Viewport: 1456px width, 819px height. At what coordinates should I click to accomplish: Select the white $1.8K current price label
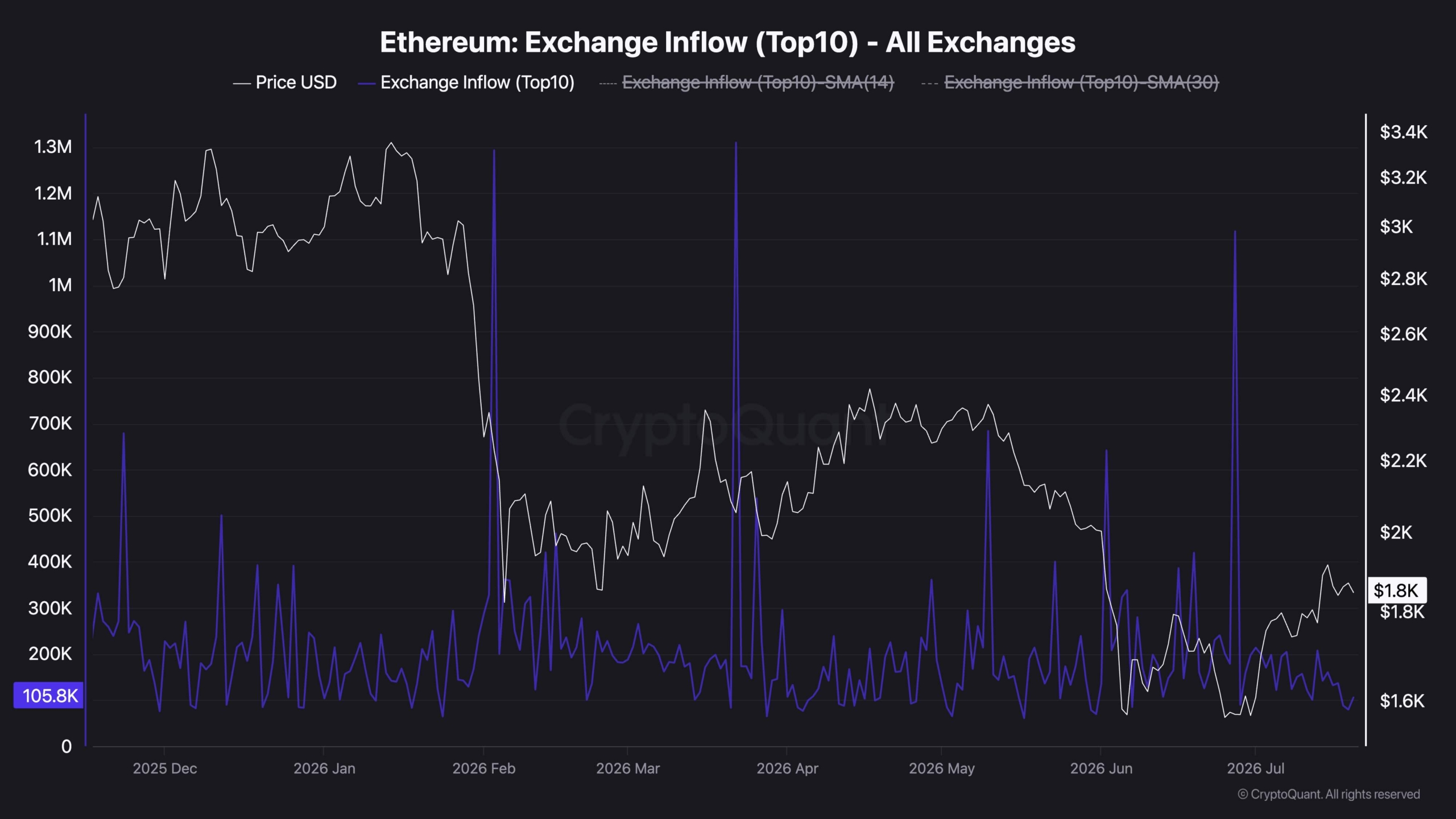(1396, 590)
